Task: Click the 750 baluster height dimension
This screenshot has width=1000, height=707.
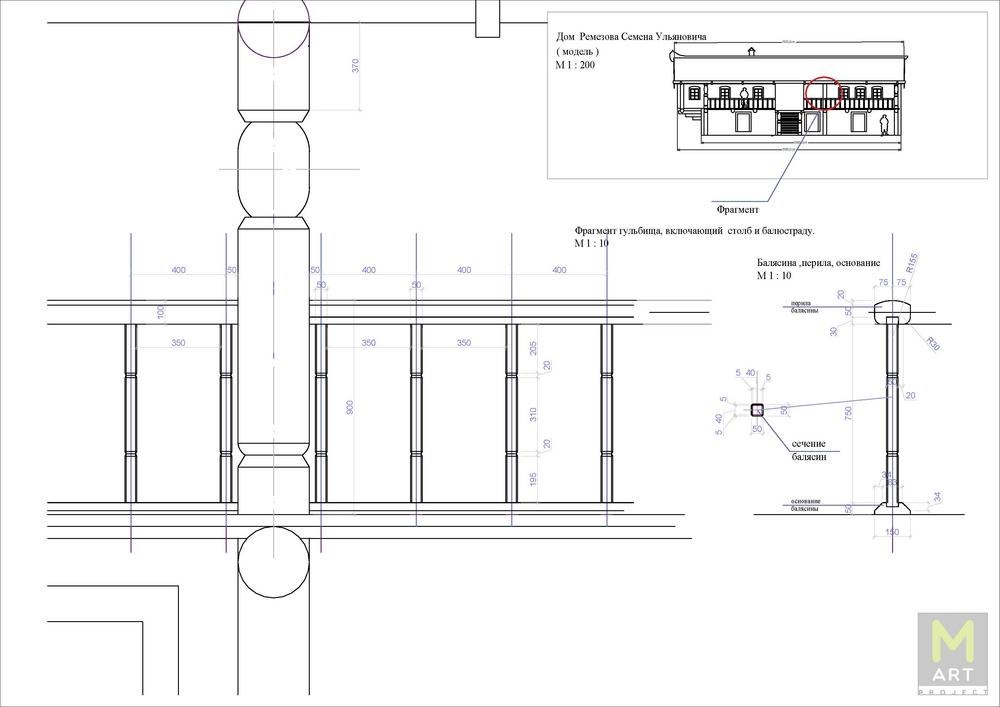Action: (x=848, y=415)
